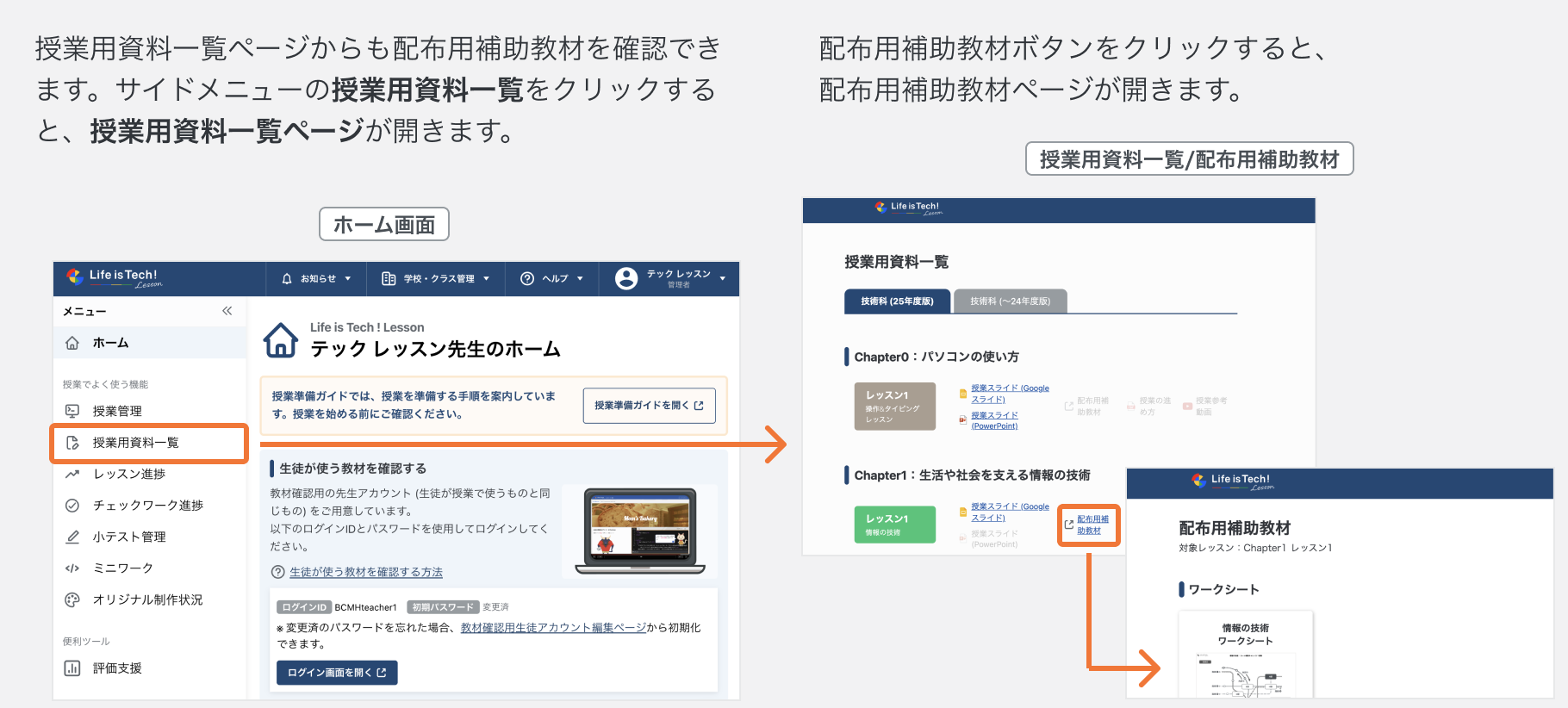Click the 授業用資料一覧 document icon in sidebar
1568x708 pixels.
click(72, 443)
